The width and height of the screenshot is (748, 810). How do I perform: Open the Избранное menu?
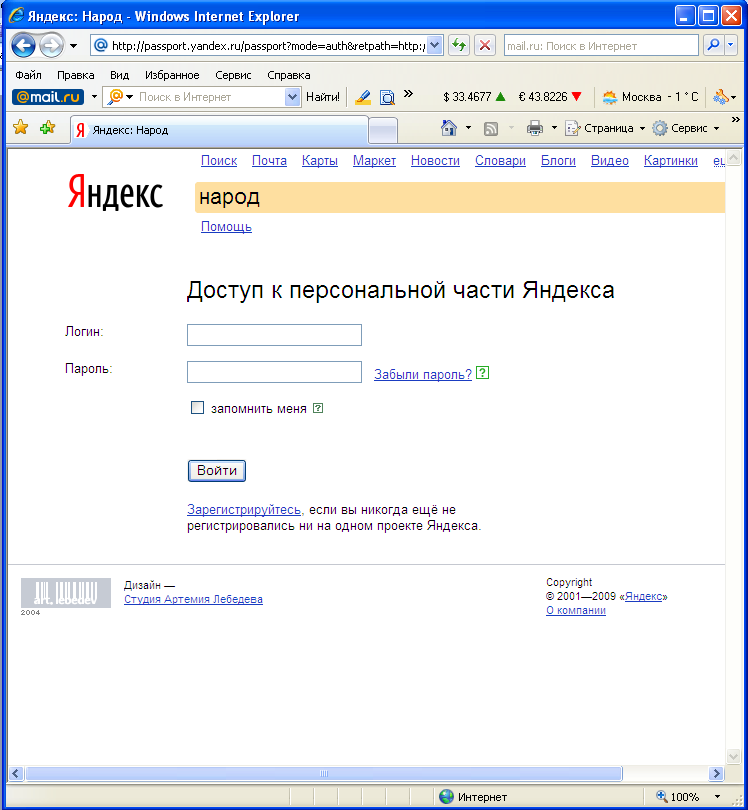[x=172, y=75]
